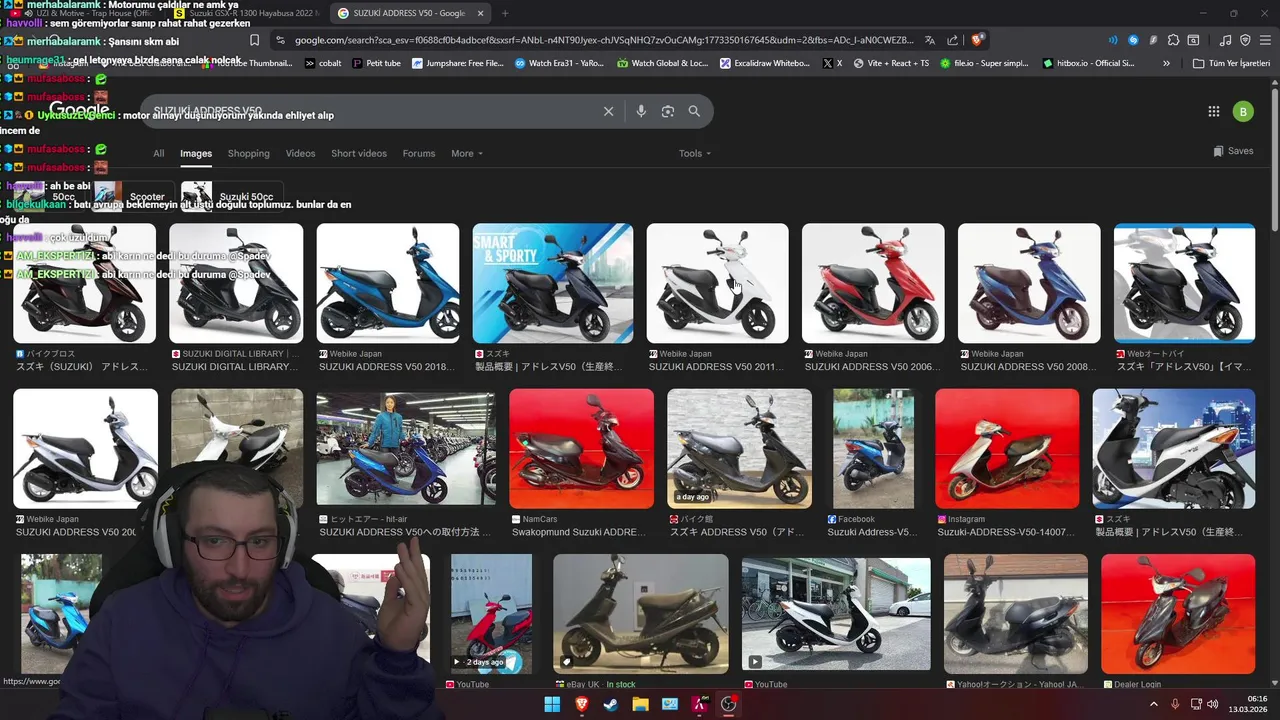Screen dimensions: 1280x720
Task: Open Steam from the taskbar
Action: [x=610, y=704]
